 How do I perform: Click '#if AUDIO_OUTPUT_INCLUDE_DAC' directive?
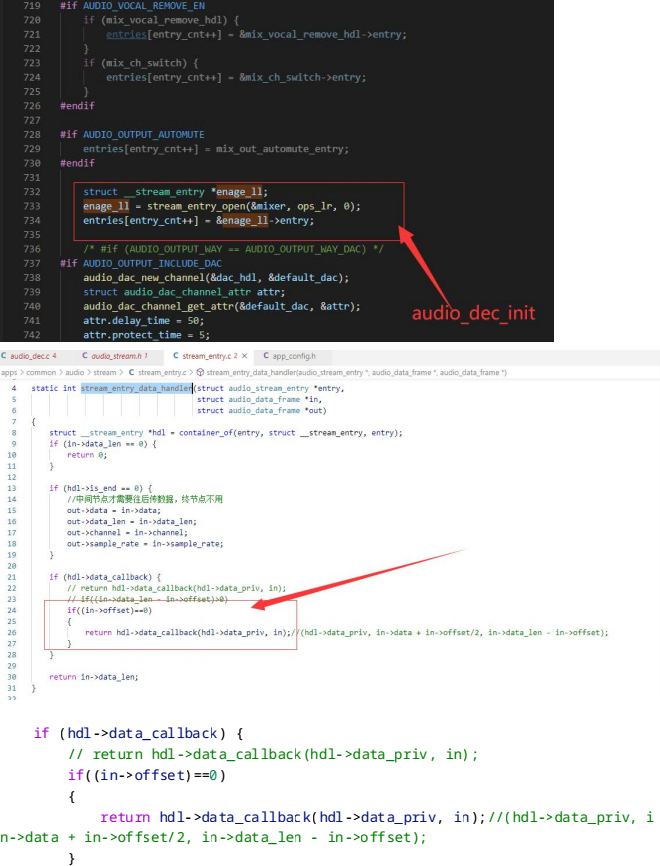point(141,263)
